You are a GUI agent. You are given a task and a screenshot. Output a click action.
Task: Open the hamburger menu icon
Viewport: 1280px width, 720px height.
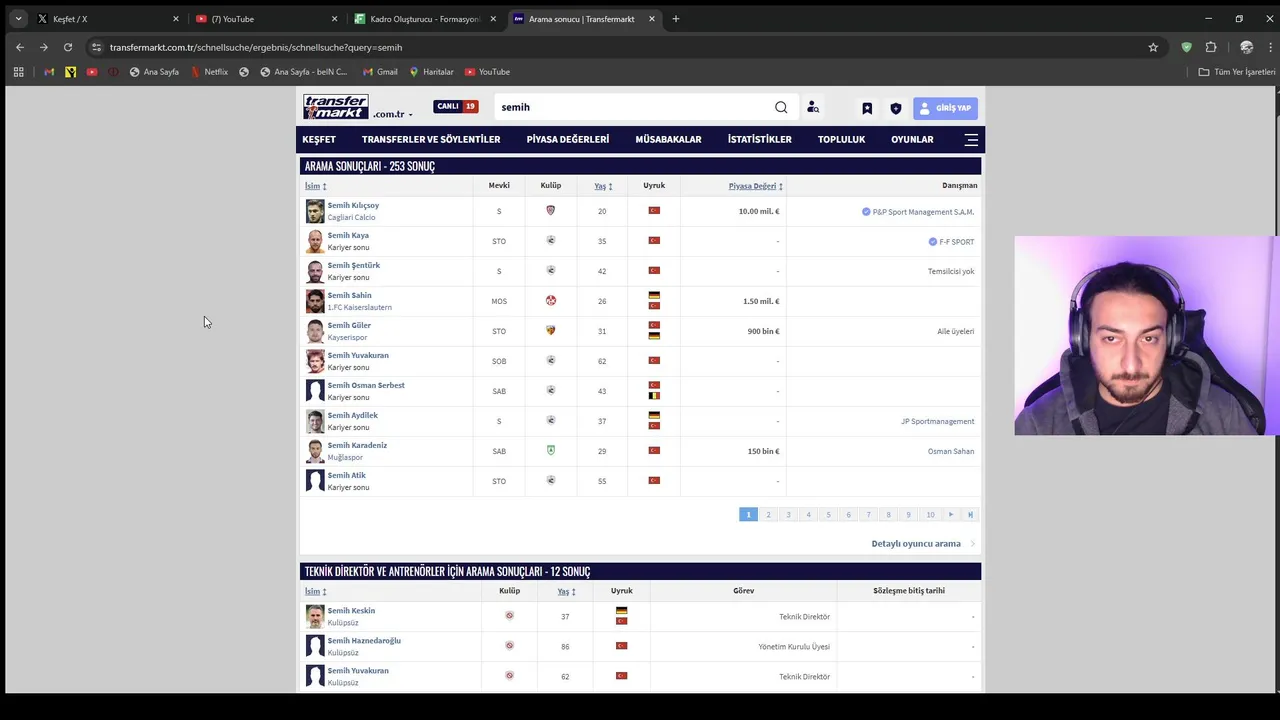click(x=971, y=140)
